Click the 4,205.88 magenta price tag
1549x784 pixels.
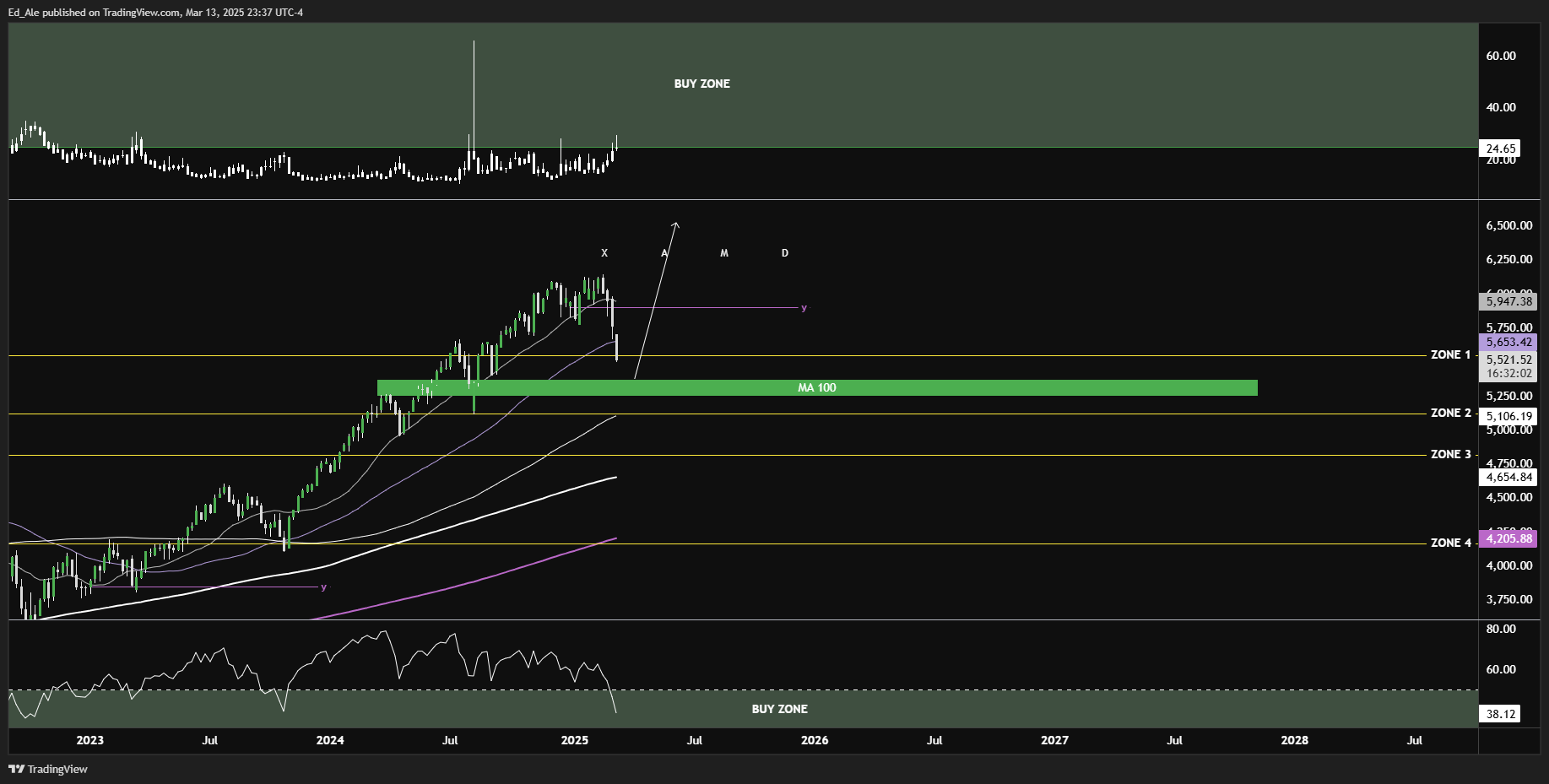[x=1508, y=538]
